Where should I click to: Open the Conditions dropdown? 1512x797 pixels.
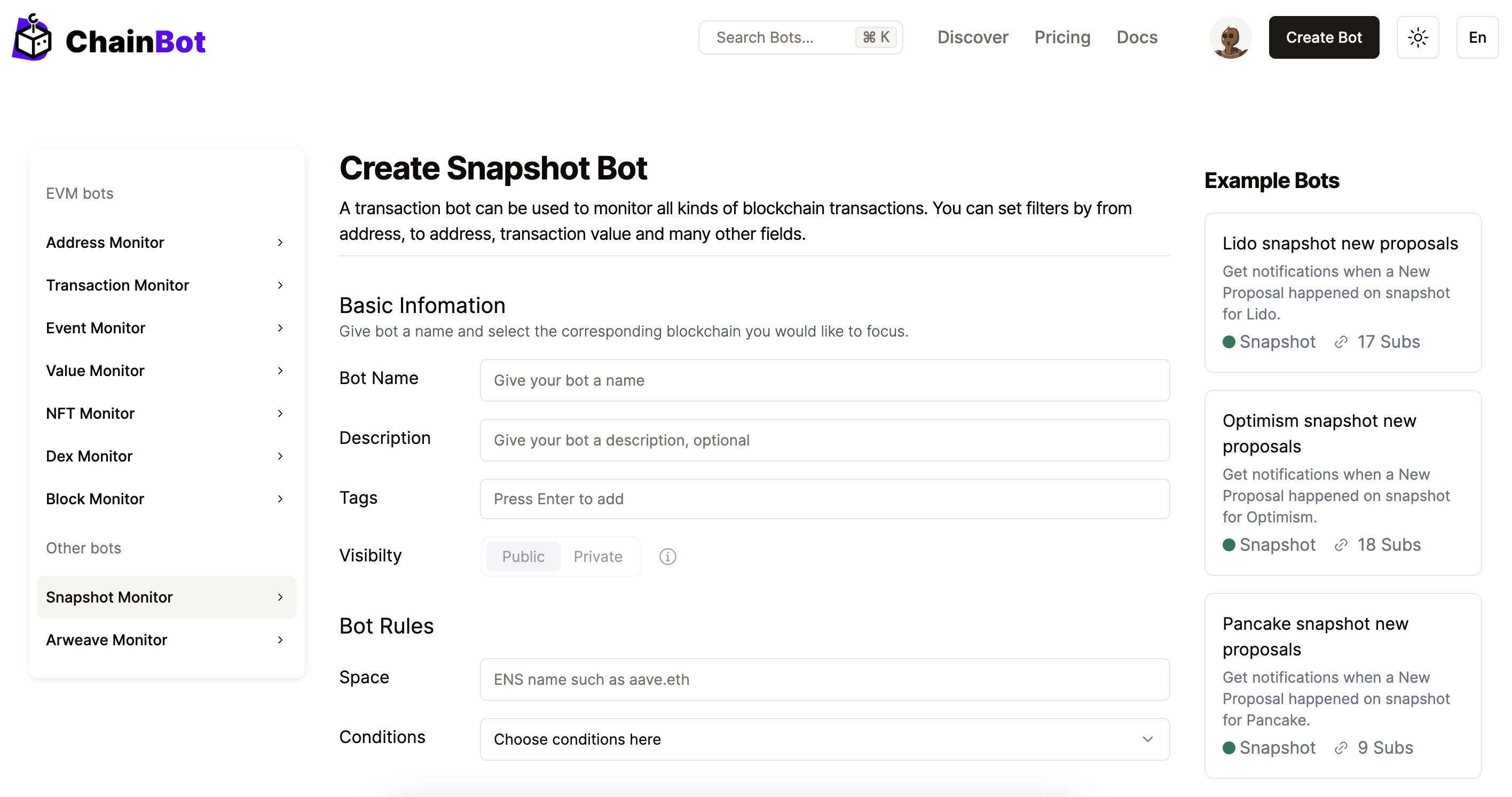(x=824, y=739)
